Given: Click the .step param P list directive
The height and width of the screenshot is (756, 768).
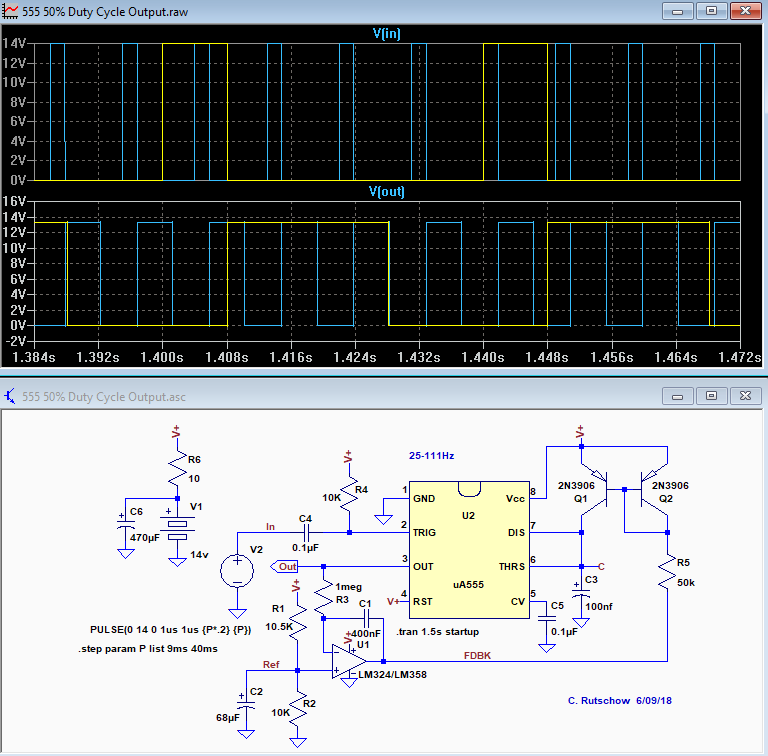Looking at the screenshot, I should pyautogui.click(x=148, y=649).
